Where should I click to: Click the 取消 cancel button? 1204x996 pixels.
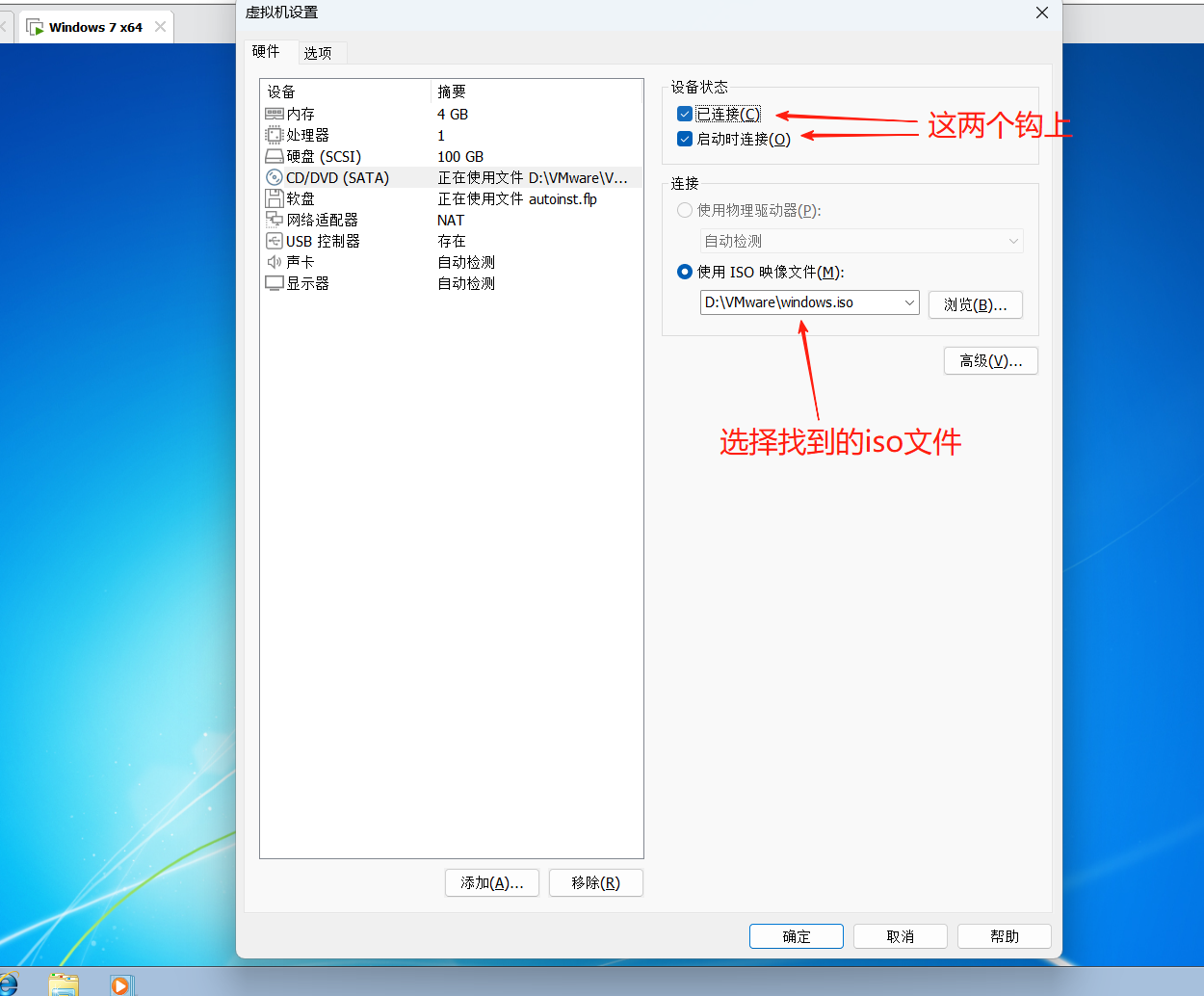(901, 936)
